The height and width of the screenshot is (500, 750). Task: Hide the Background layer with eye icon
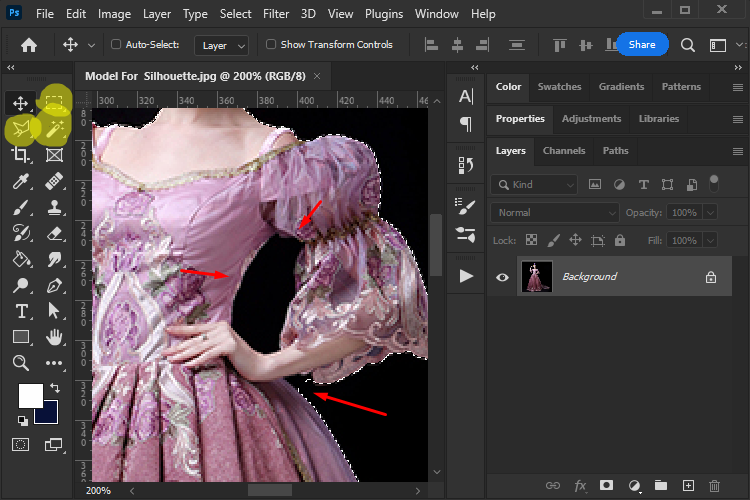503,277
